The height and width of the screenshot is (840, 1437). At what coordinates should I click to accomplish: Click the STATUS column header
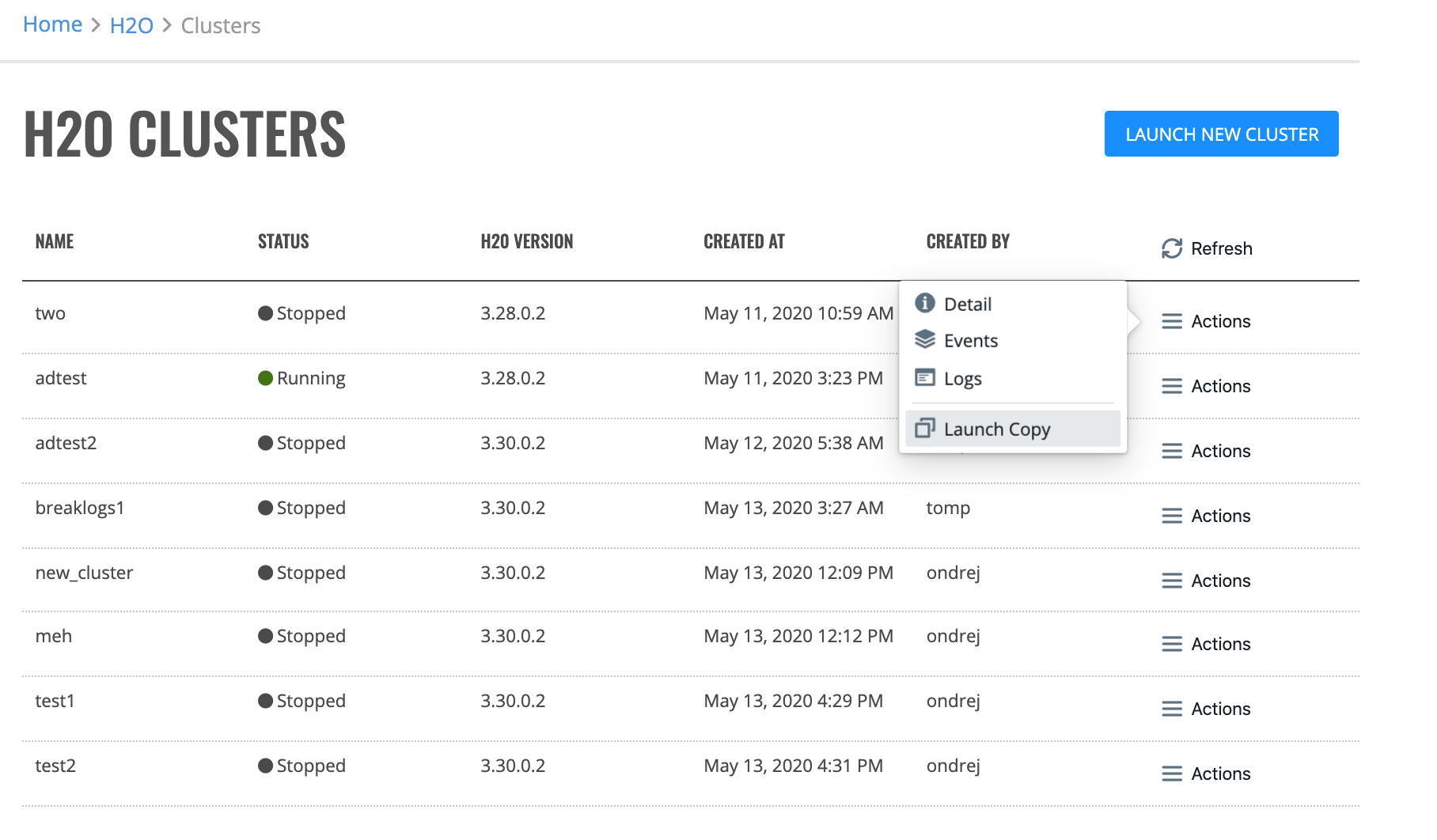click(x=283, y=241)
